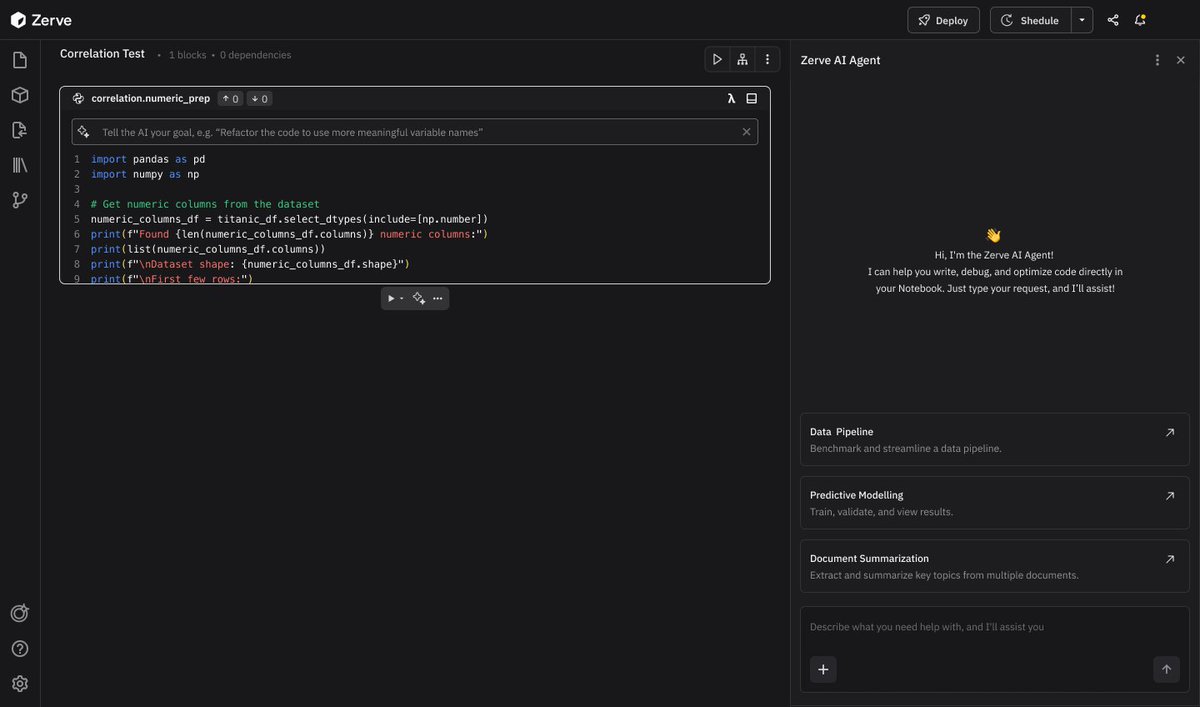The image size is (1200, 707).
Task: Open notifications bell icon
Action: (1140, 20)
